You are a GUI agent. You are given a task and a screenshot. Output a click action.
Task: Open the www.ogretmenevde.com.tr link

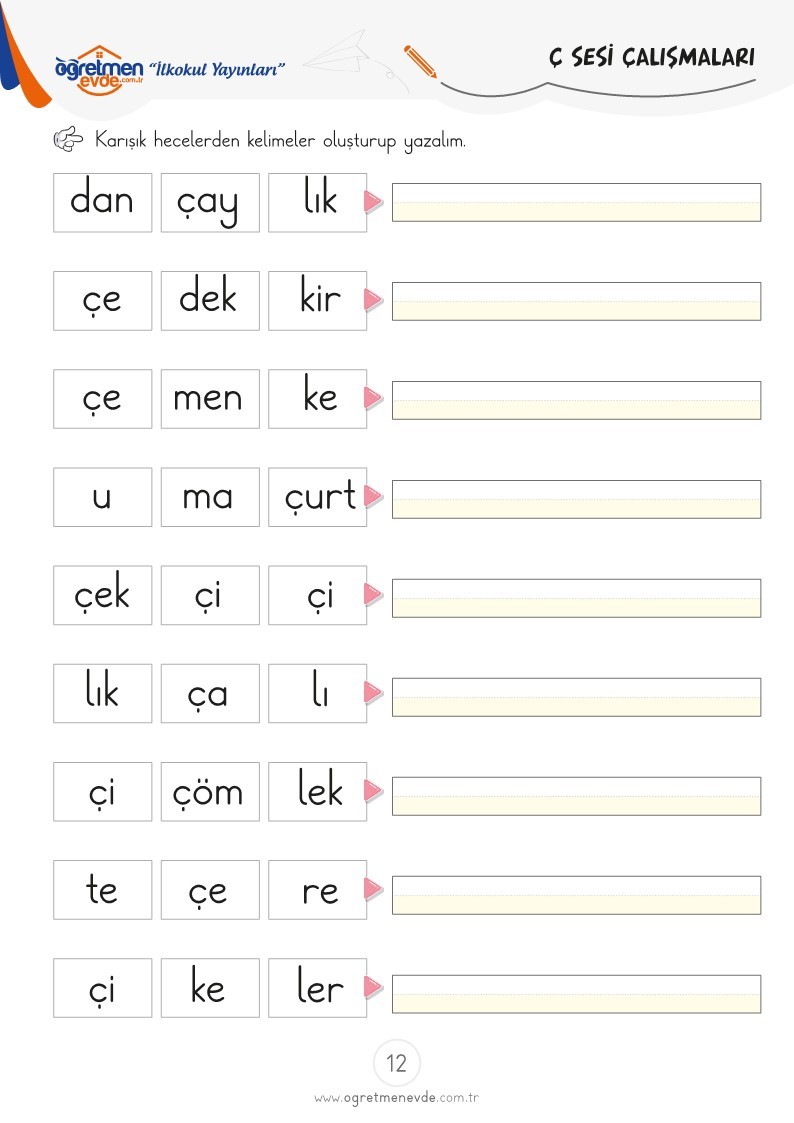tap(396, 1098)
